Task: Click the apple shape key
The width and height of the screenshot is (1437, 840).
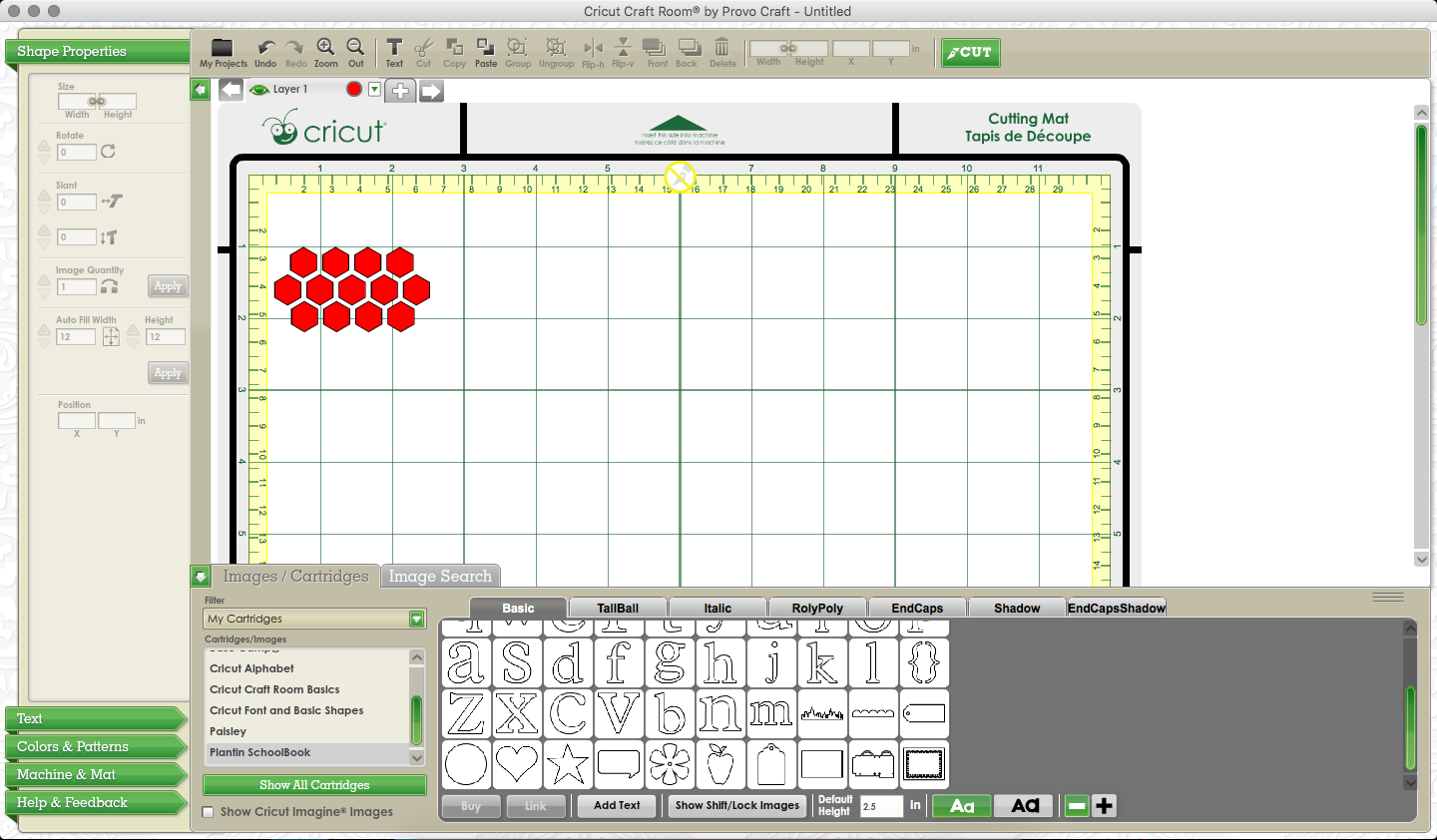Action: pyautogui.click(x=720, y=764)
